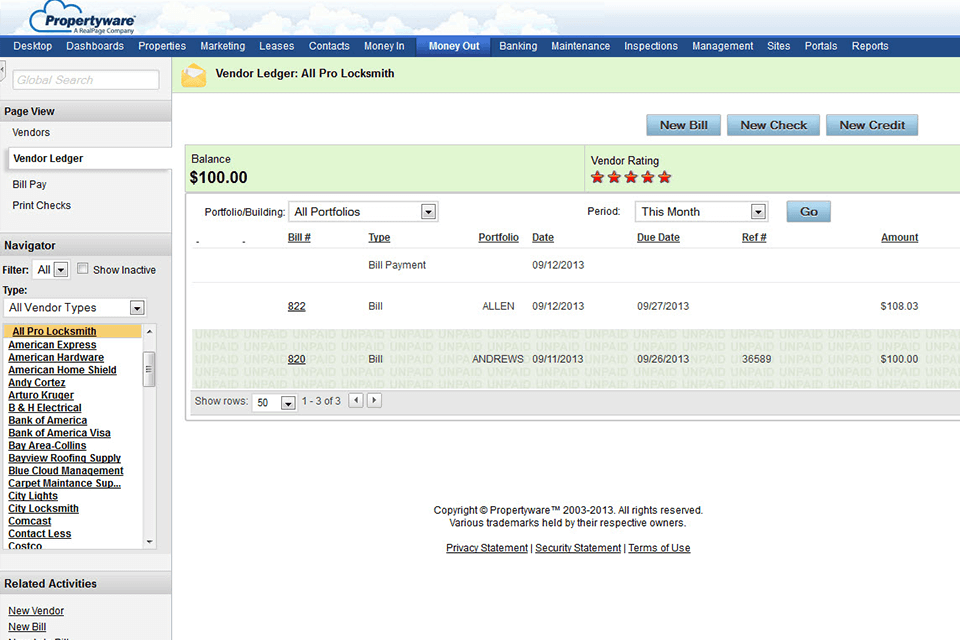This screenshot has height=640, width=960.
Task: Click the vendor list scrollbar thumb
Action: point(149,369)
